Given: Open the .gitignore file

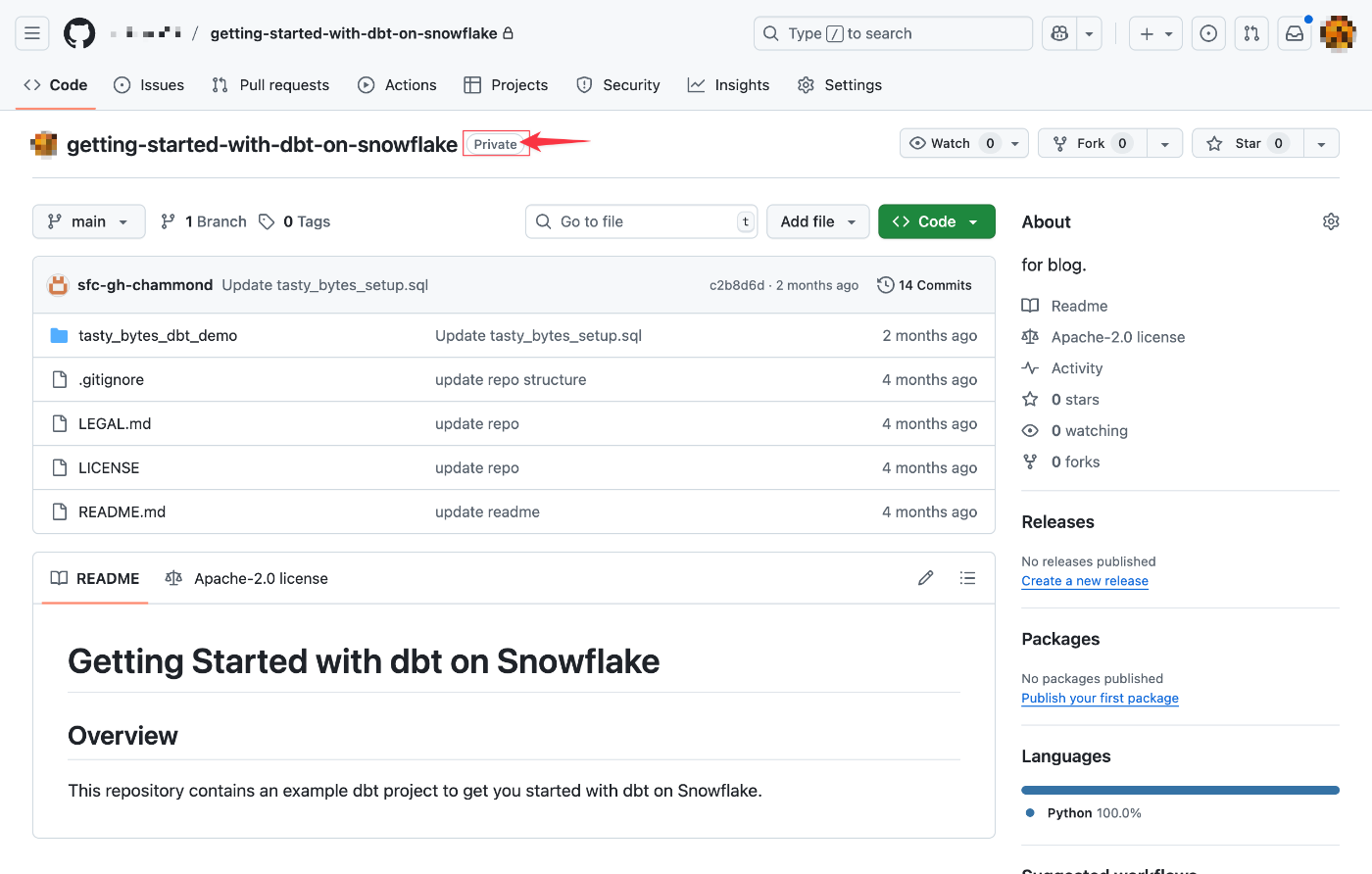Looking at the screenshot, I should (x=111, y=379).
